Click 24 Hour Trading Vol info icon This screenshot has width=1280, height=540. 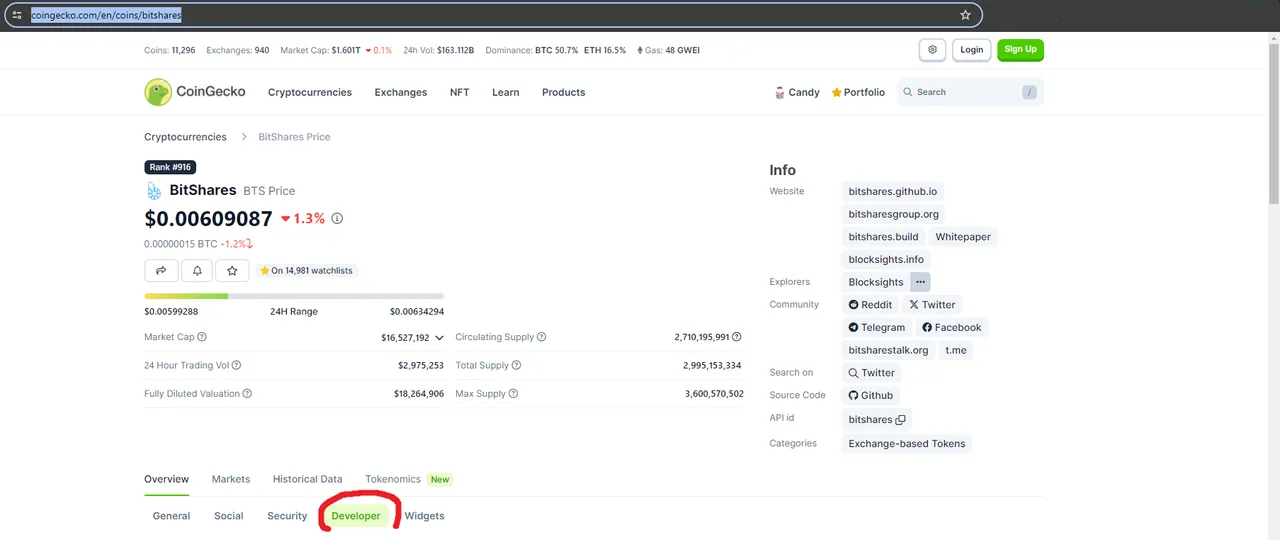[236, 365]
